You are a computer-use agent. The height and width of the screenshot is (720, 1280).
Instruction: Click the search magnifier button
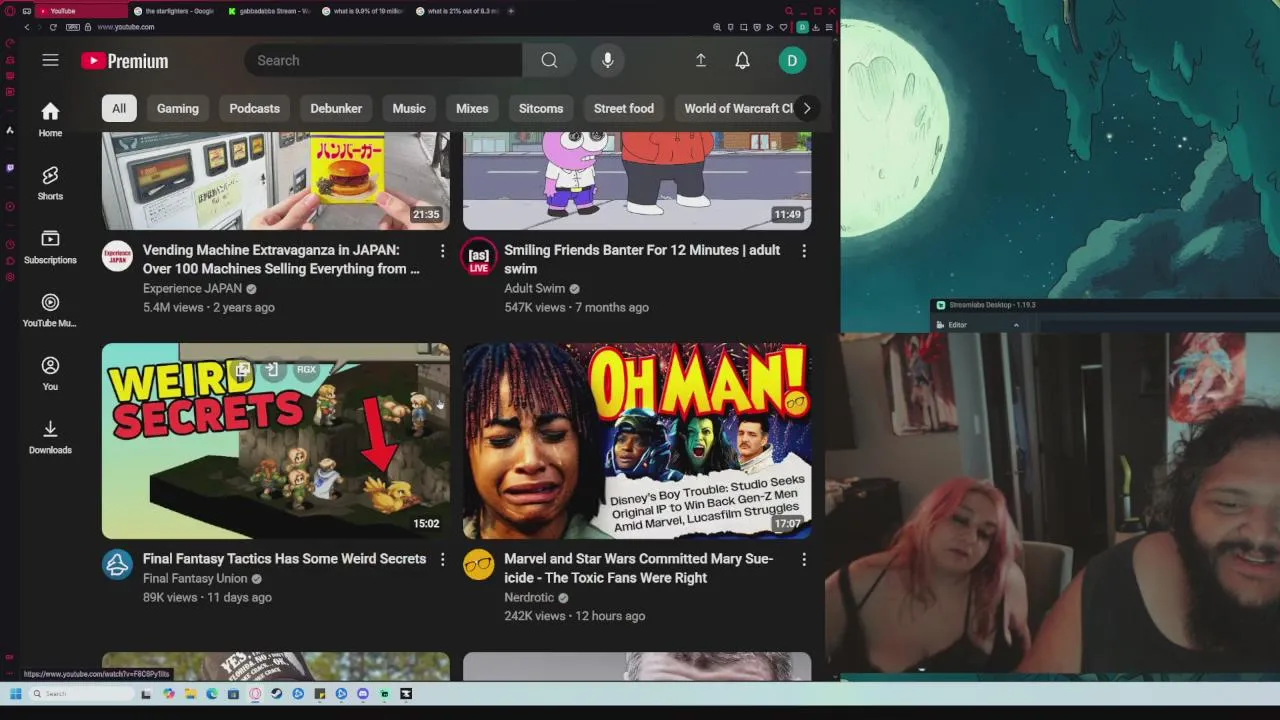tap(549, 60)
